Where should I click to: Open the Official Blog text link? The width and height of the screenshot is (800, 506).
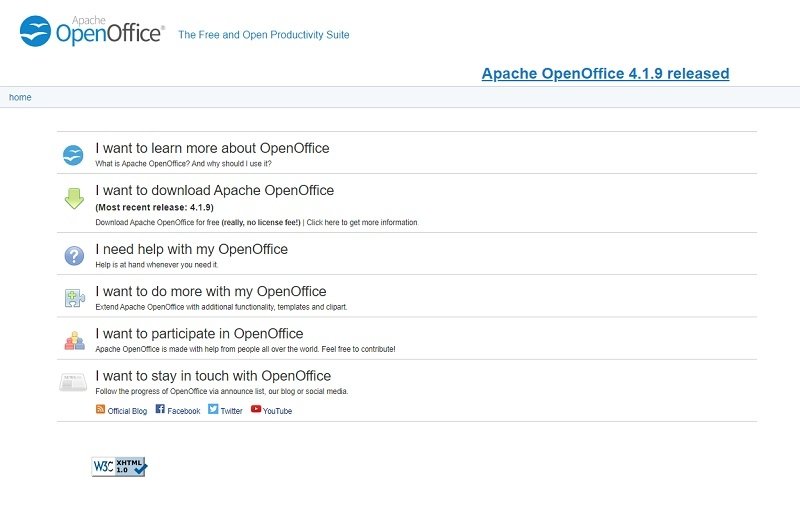coord(127,411)
